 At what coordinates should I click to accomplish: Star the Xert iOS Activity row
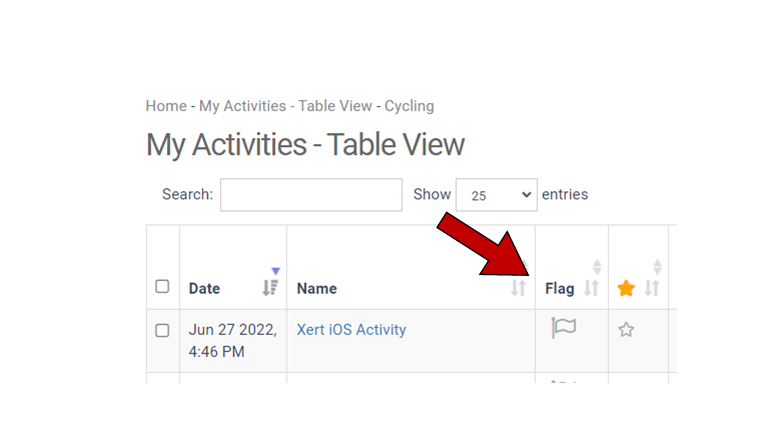click(626, 329)
